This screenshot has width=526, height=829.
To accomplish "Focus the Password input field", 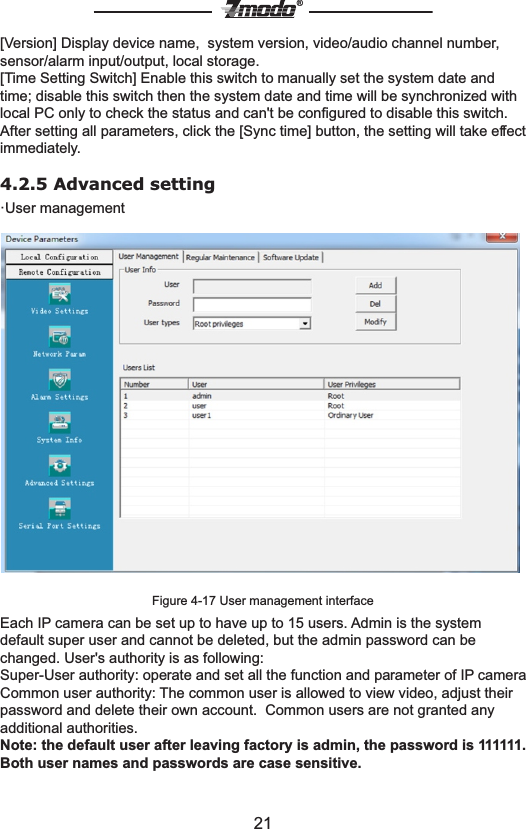I will click(x=252, y=305).
